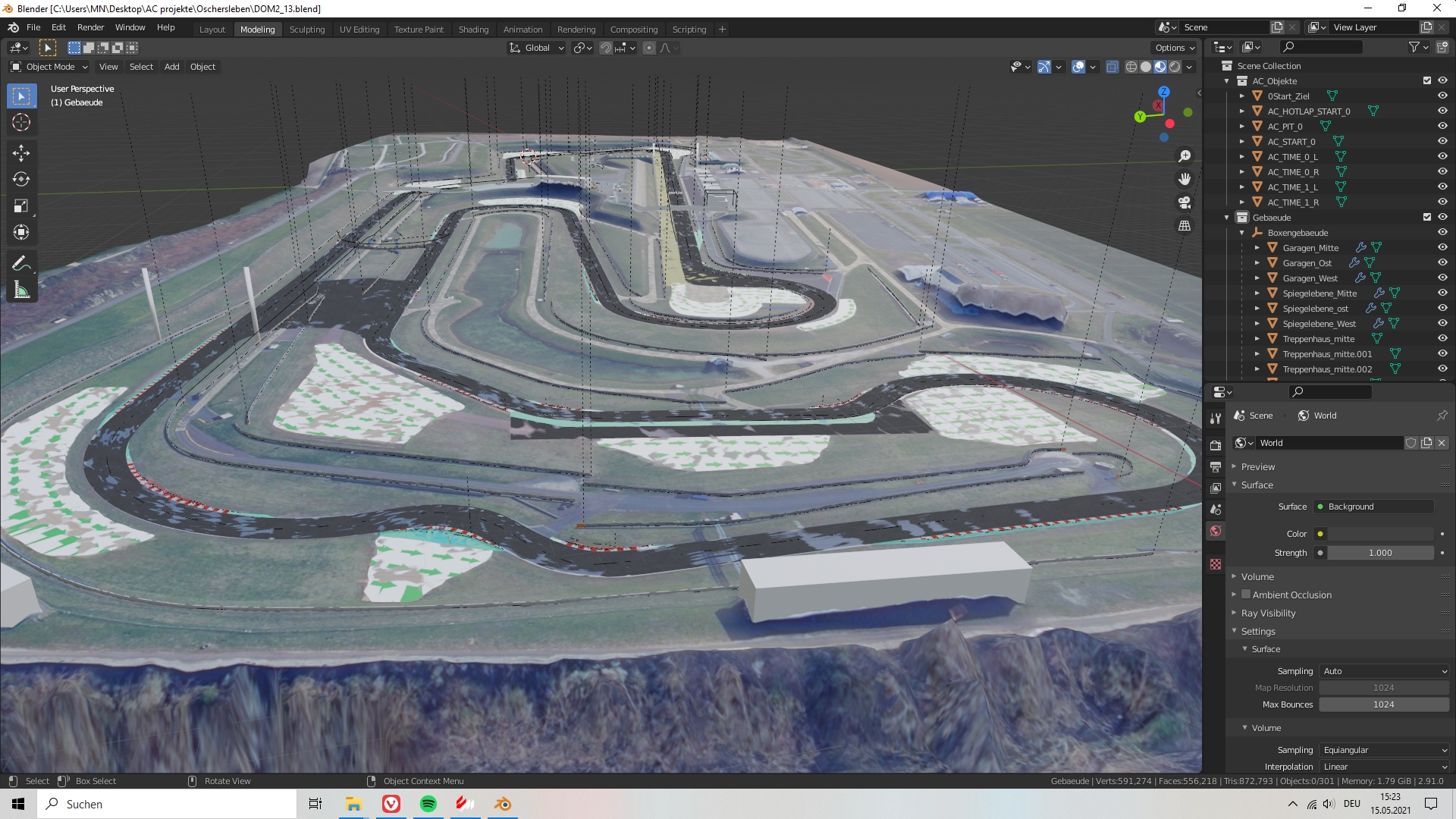Select the 3D Cursor tool

pyautogui.click(x=21, y=123)
